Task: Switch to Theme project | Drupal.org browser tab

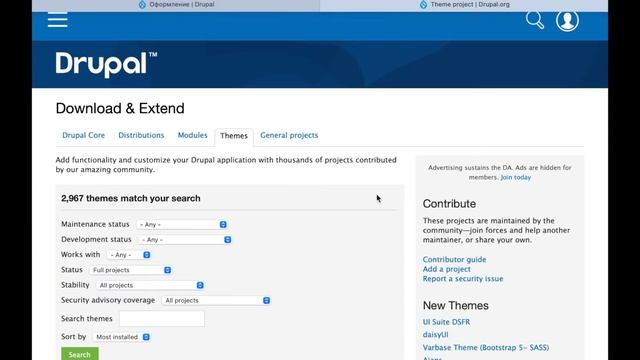Action: tap(464, 5)
